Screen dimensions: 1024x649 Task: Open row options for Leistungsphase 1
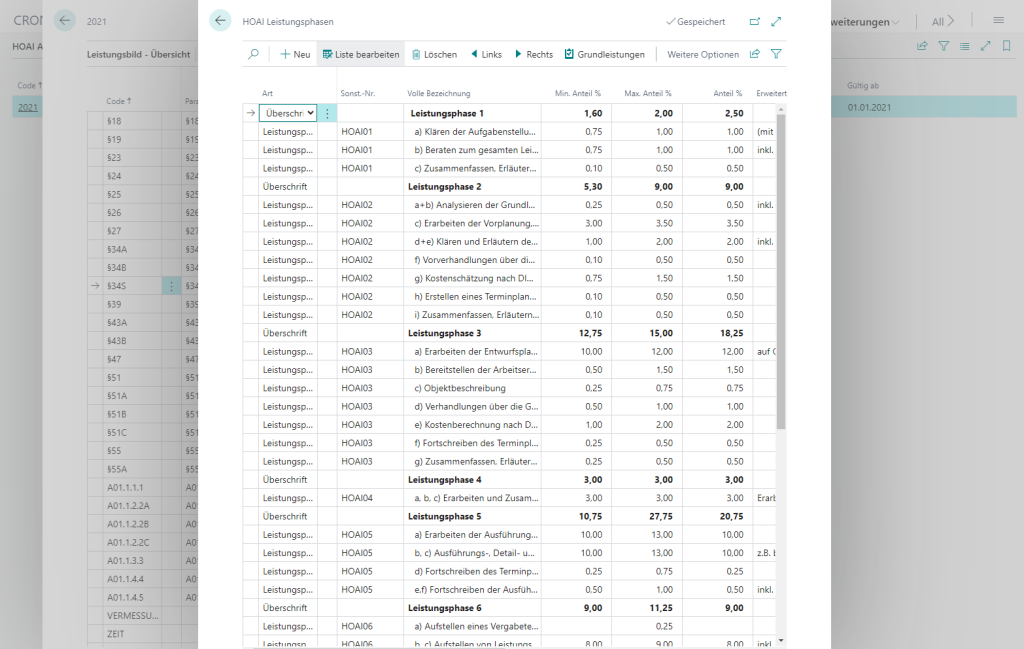pos(327,113)
